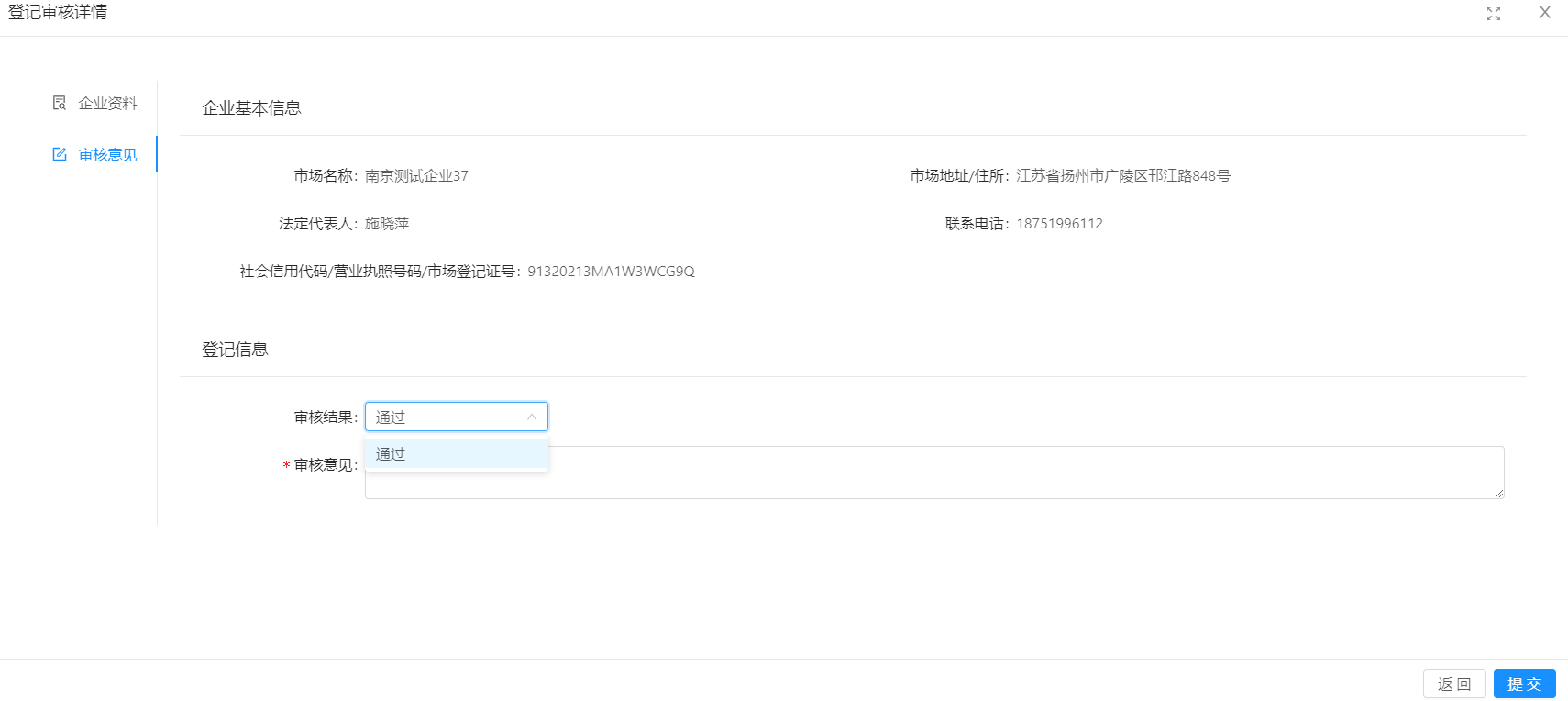The width and height of the screenshot is (1568, 701).
Task: Collapse dropdown using the chevron arrow
Action: point(532,417)
